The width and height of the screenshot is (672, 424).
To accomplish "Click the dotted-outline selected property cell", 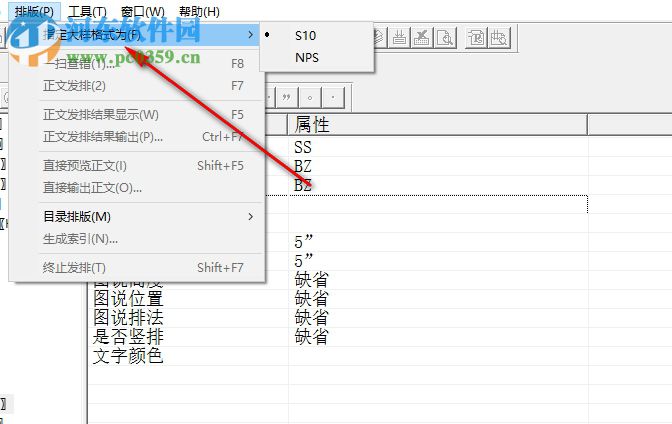I will click(438, 204).
